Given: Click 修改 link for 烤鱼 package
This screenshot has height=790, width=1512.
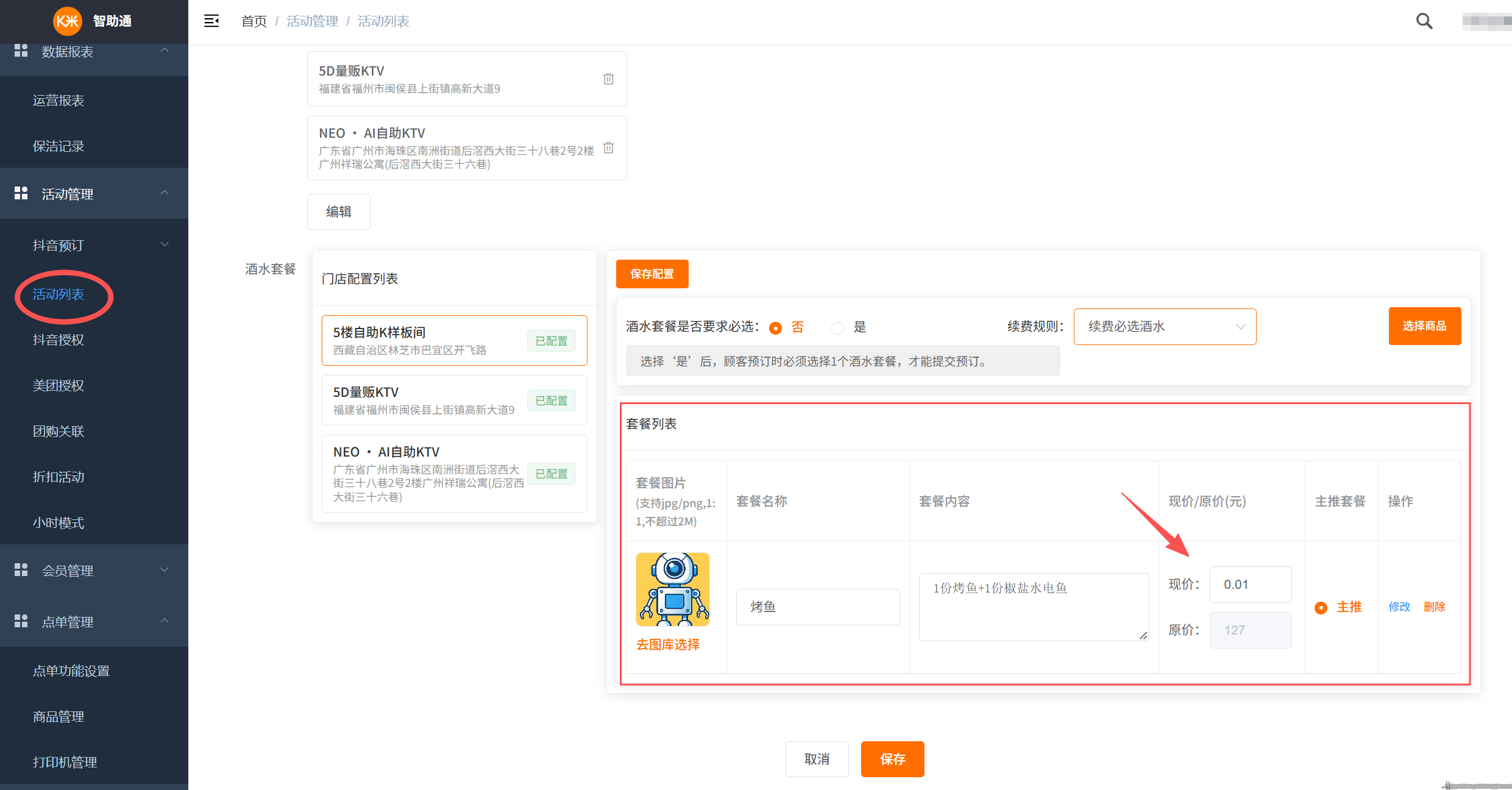Looking at the screenshot, I should click(1399, 607).
